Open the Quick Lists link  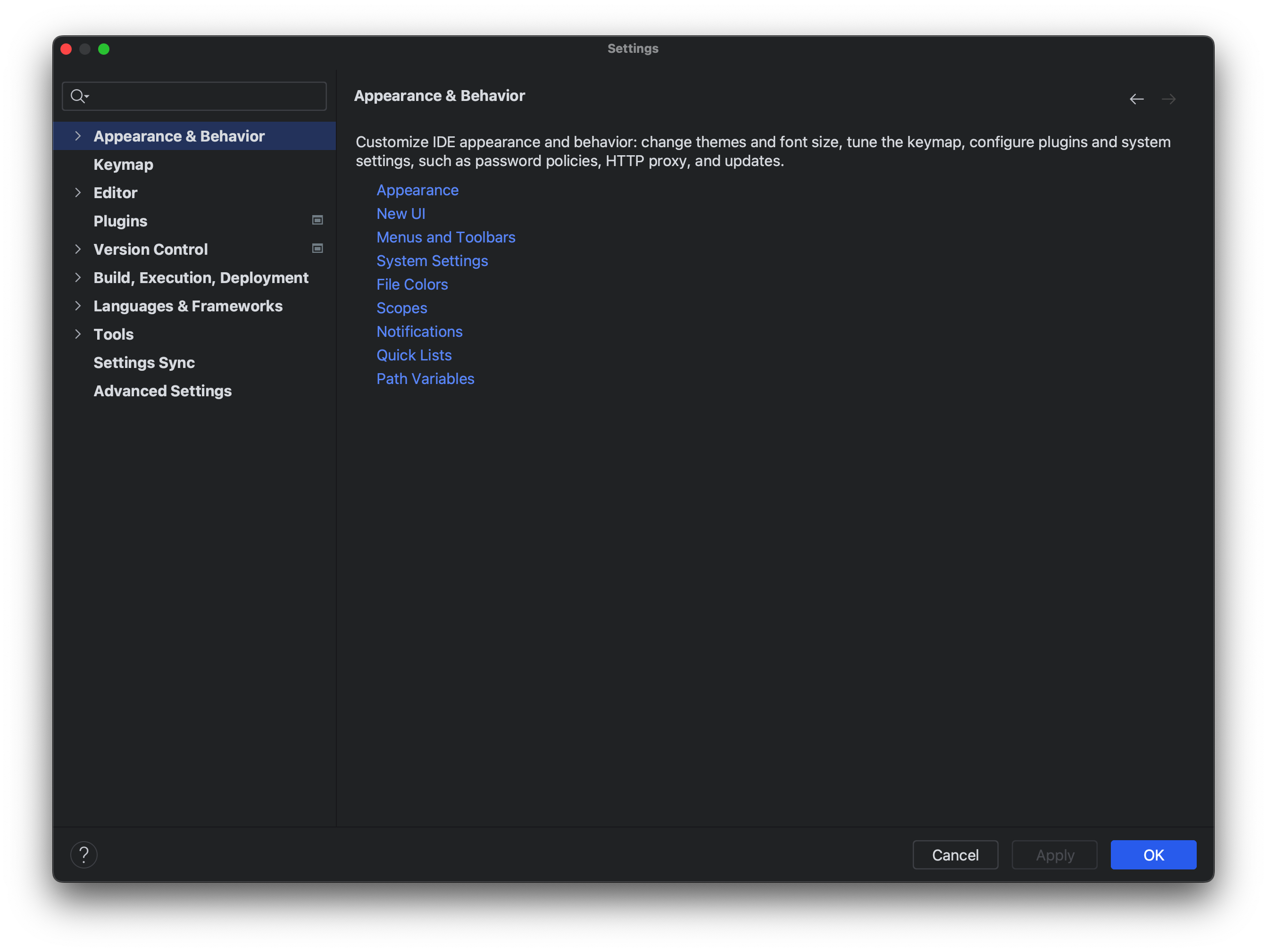414,355
